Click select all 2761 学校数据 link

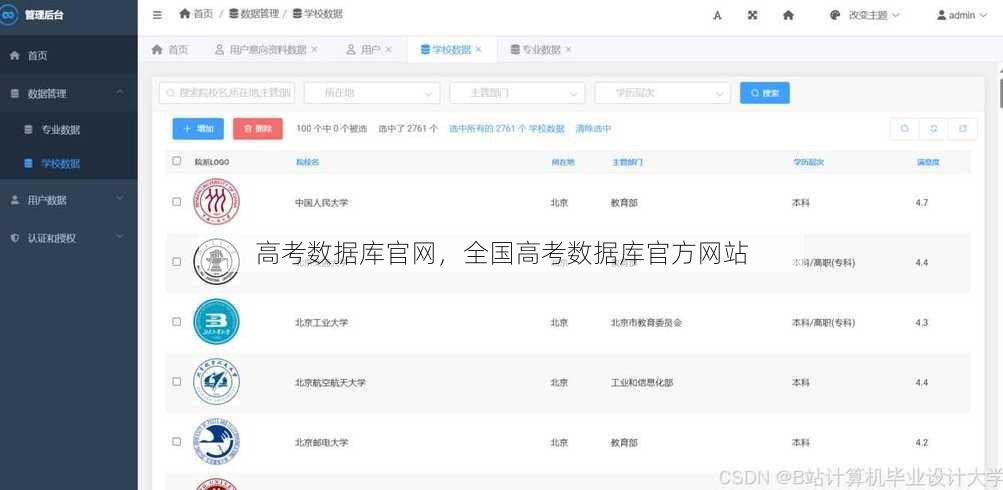click(507, 129)
